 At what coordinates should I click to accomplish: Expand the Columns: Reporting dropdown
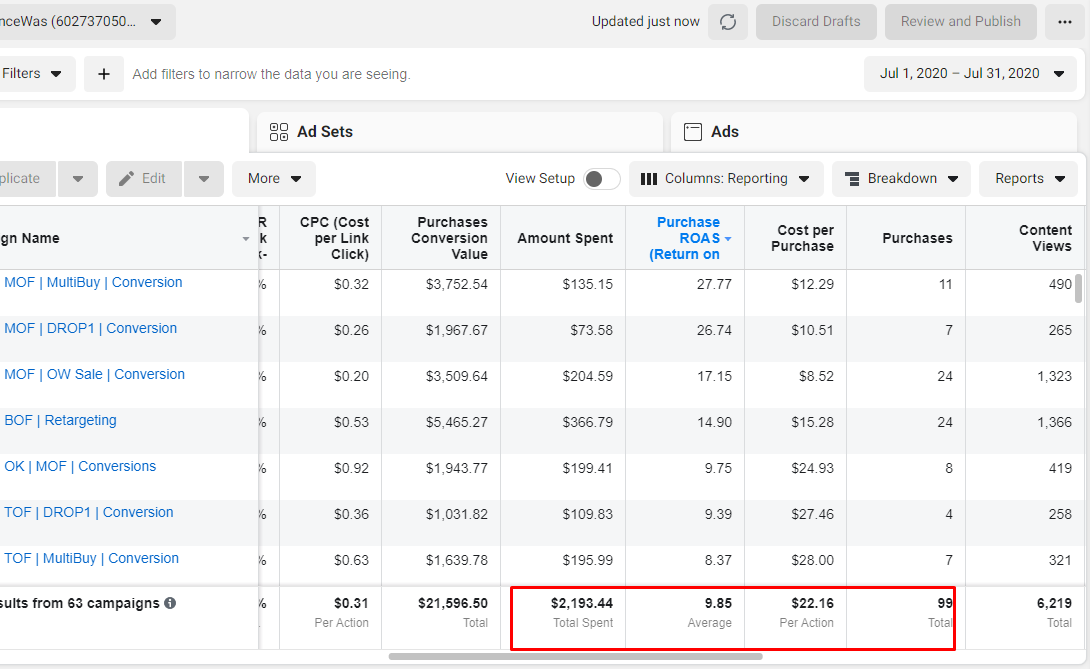[726, 179]
